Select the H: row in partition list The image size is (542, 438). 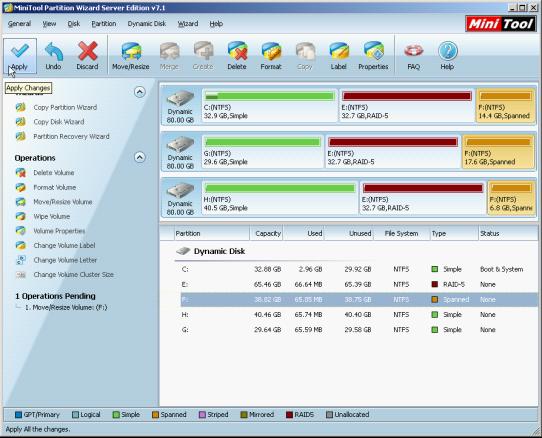(359, 315)
